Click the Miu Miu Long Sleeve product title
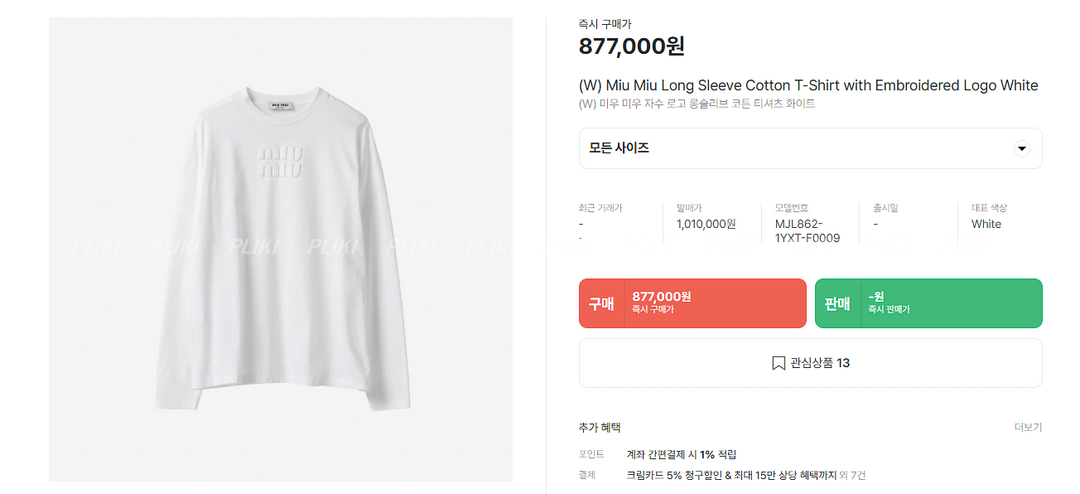This screenshot has height=494, width=1080. pyautogui.click(x=808, y=85)
